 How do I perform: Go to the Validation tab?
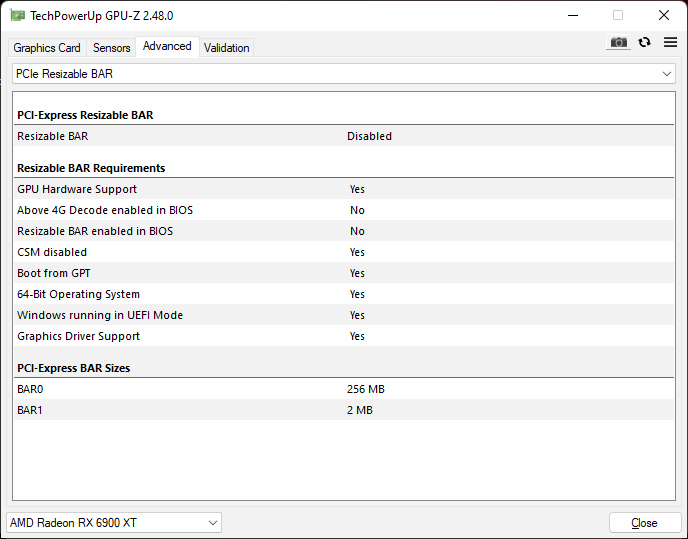tap(226, 47)
